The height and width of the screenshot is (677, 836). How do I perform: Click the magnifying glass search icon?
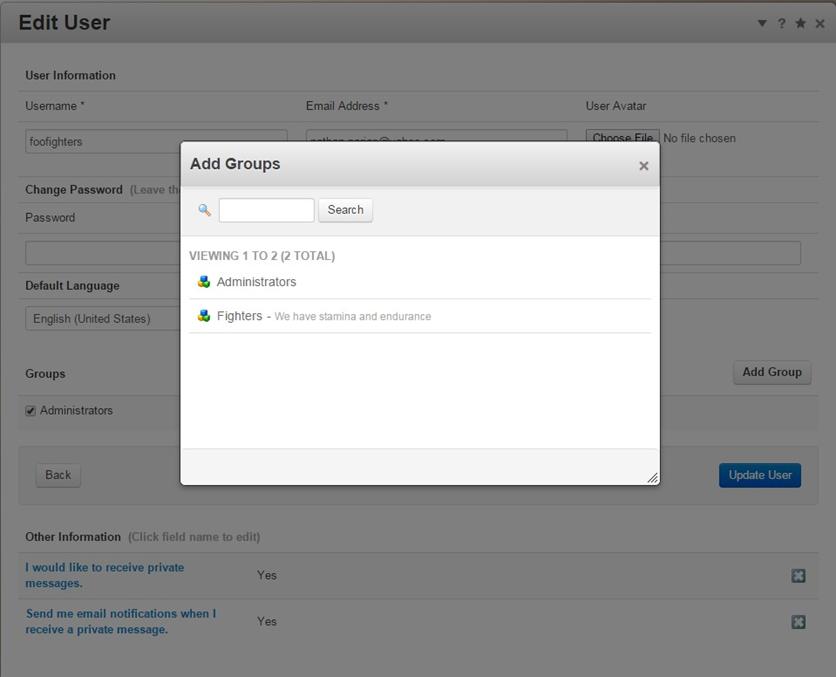(x=205, y=210)
